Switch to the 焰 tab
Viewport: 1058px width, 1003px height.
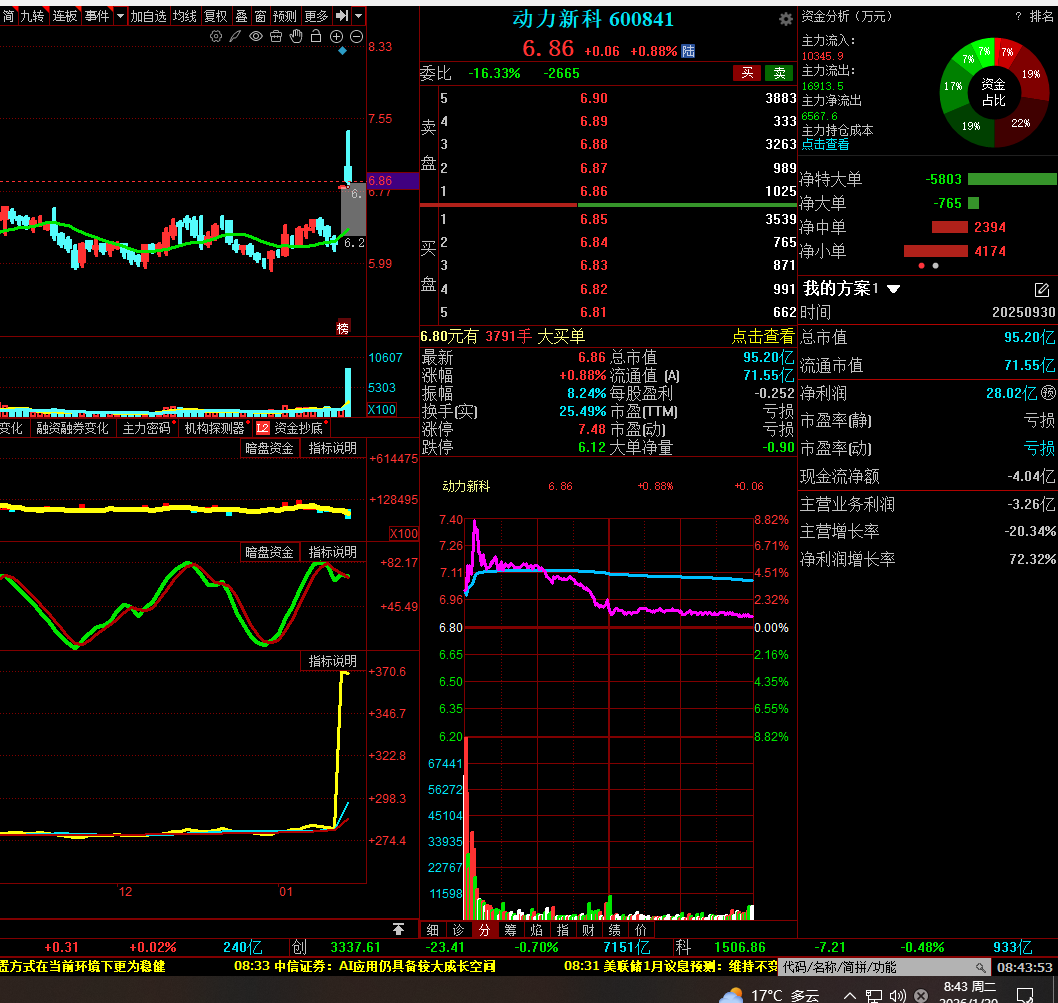(536, 930)
